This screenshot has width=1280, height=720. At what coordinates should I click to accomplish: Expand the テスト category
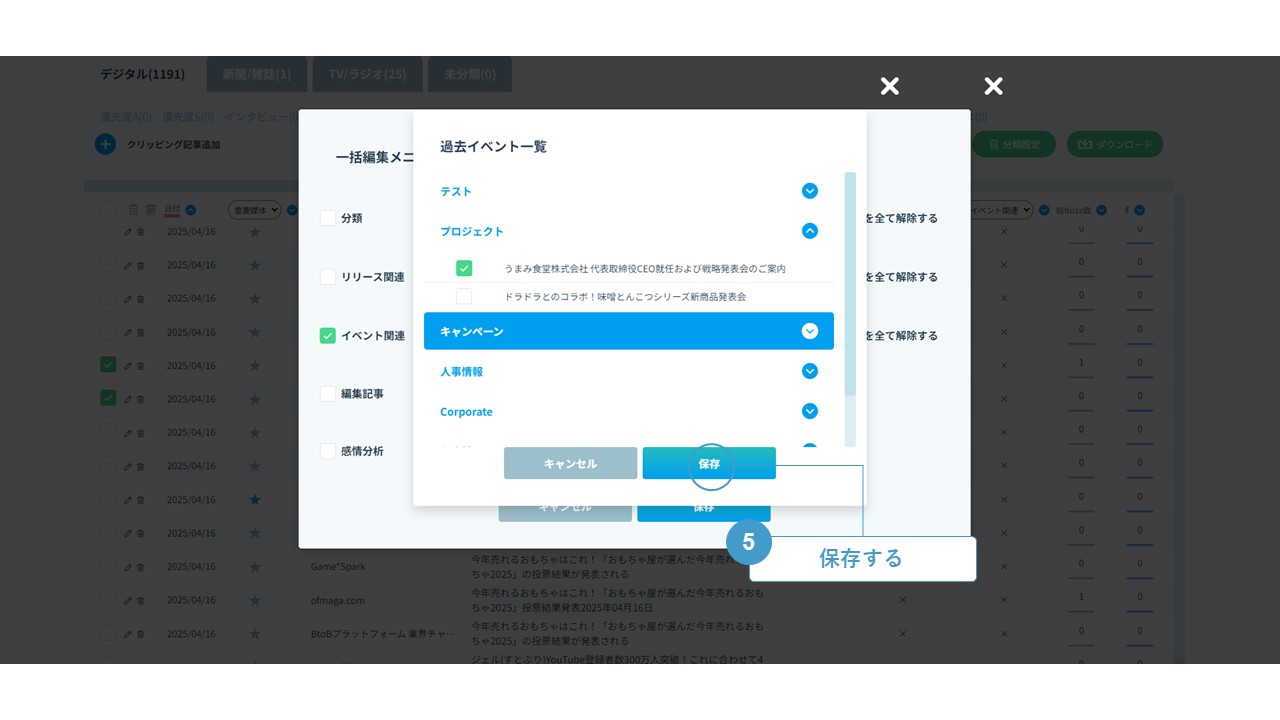click(x=810, y=191)
